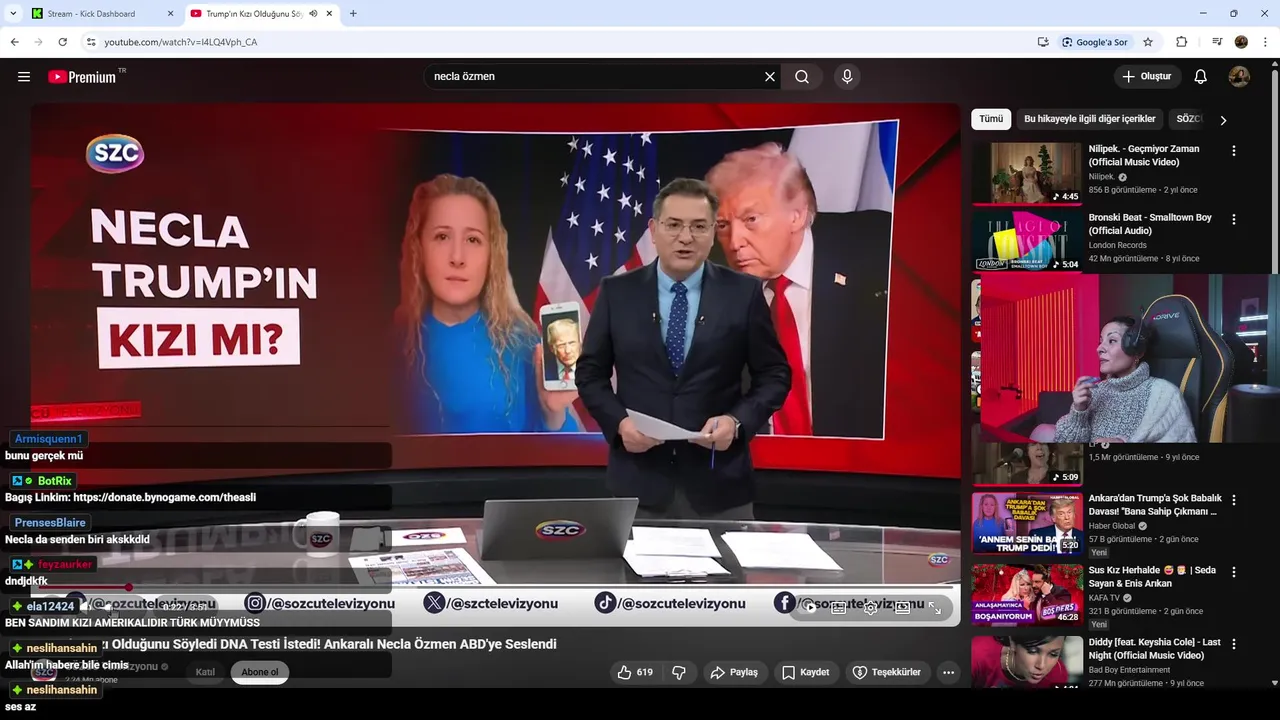The image size is (1280, 720).
Task: Open Chrome media controls icon
Action: (x=1217, y=42)
